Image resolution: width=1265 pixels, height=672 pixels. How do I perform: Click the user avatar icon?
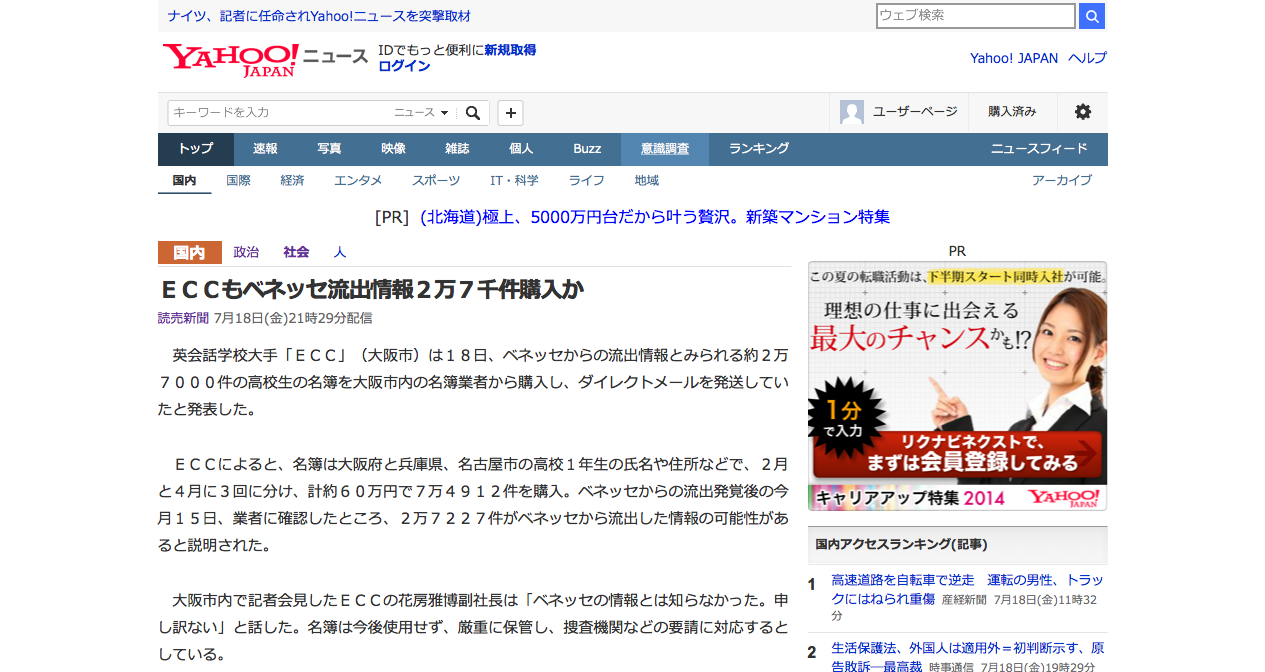tap(852, 112)
